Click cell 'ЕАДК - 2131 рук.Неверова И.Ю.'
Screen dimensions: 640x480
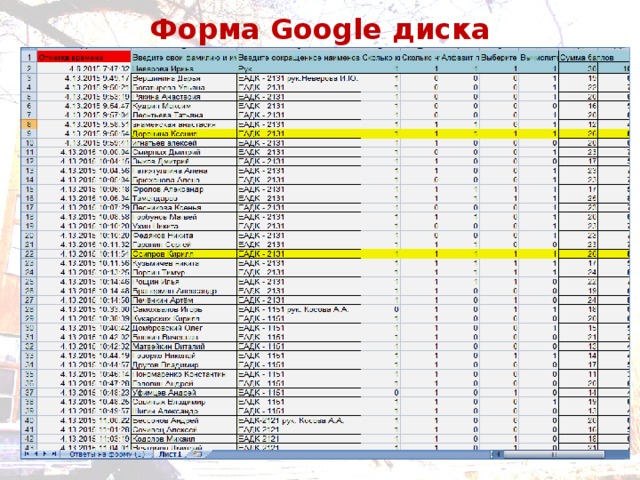pos(299,78)
